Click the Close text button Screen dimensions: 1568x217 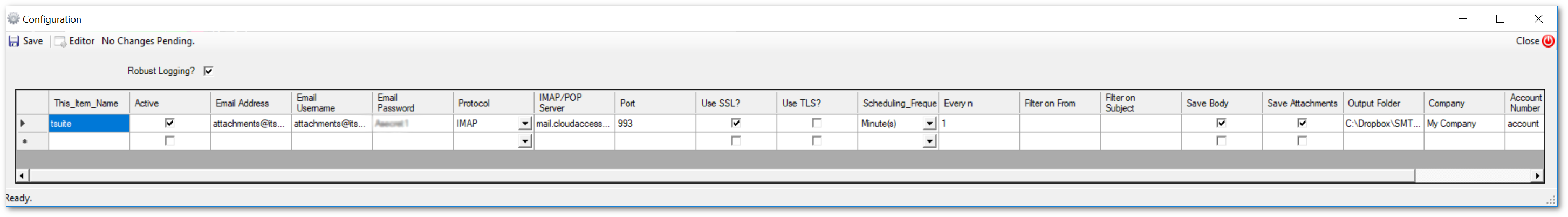pyautogui.click(x=1527, y=41)
